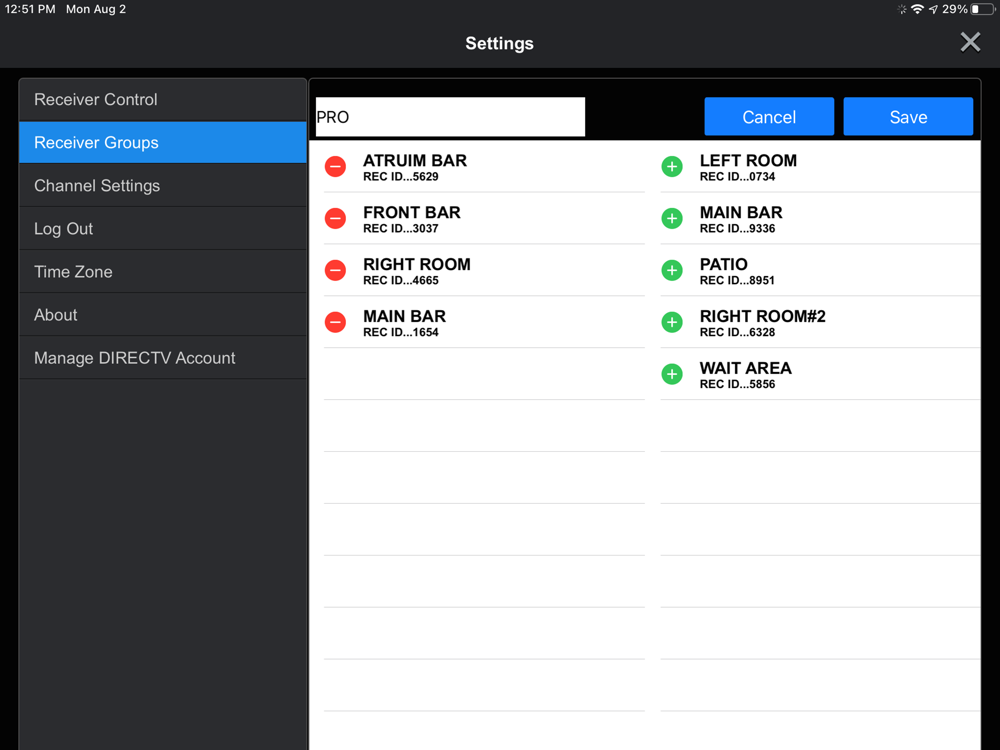Open the Time Zone settings
This screenshot has height=750, width=1000.
pyautogui.click(x=163, y=272)
